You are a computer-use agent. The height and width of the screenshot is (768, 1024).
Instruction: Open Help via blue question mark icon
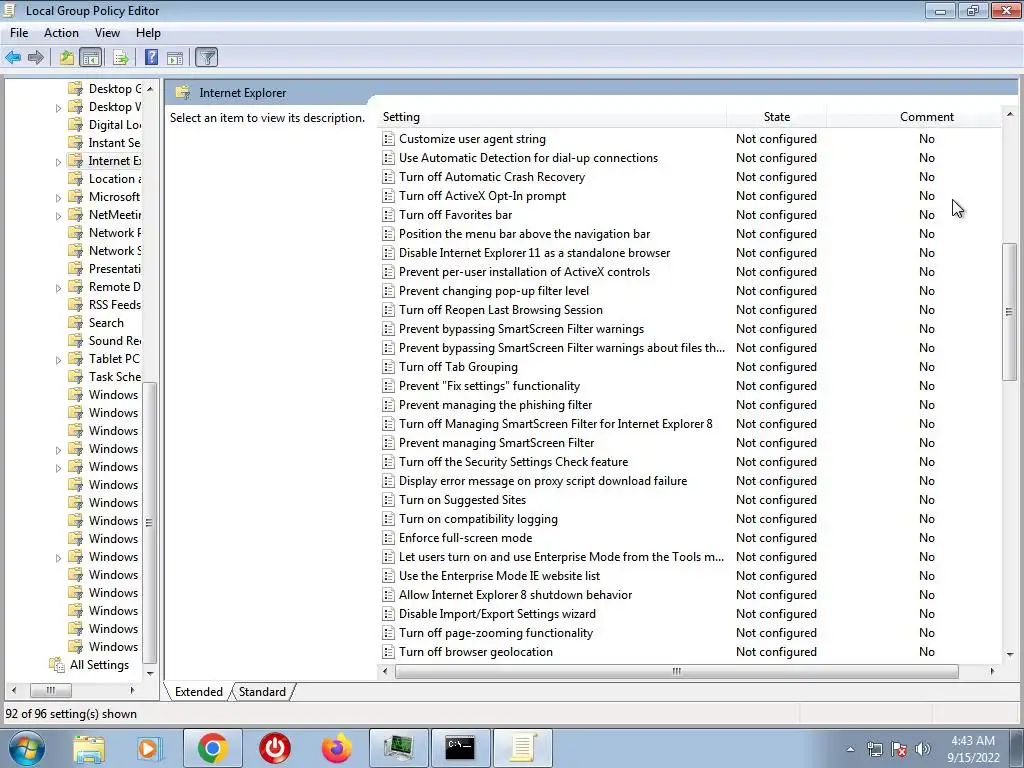coord(152,57)
